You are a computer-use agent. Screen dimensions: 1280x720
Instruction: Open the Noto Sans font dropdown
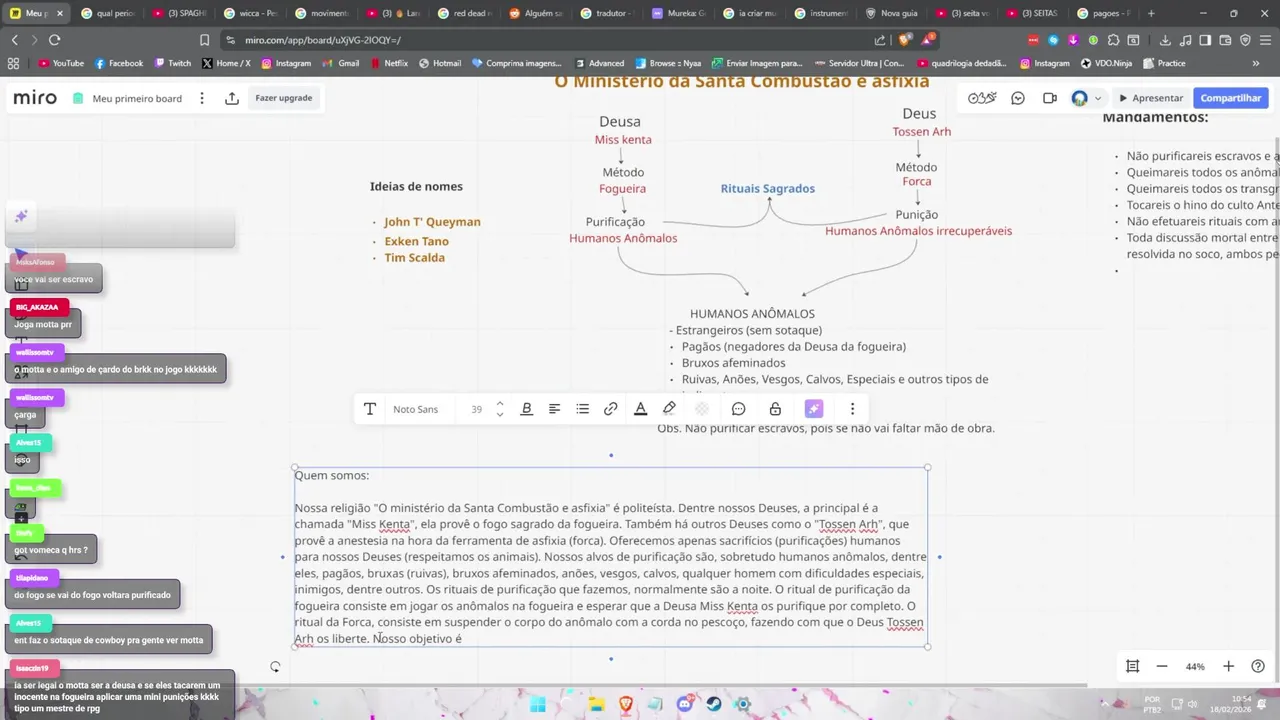point(416,409)
